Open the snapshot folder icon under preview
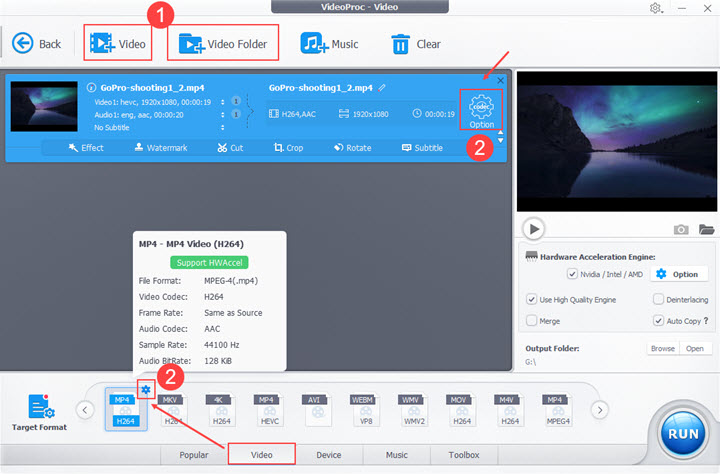Image resolution: width=720 pixels, height=474 pixels. tap(706, 229)
